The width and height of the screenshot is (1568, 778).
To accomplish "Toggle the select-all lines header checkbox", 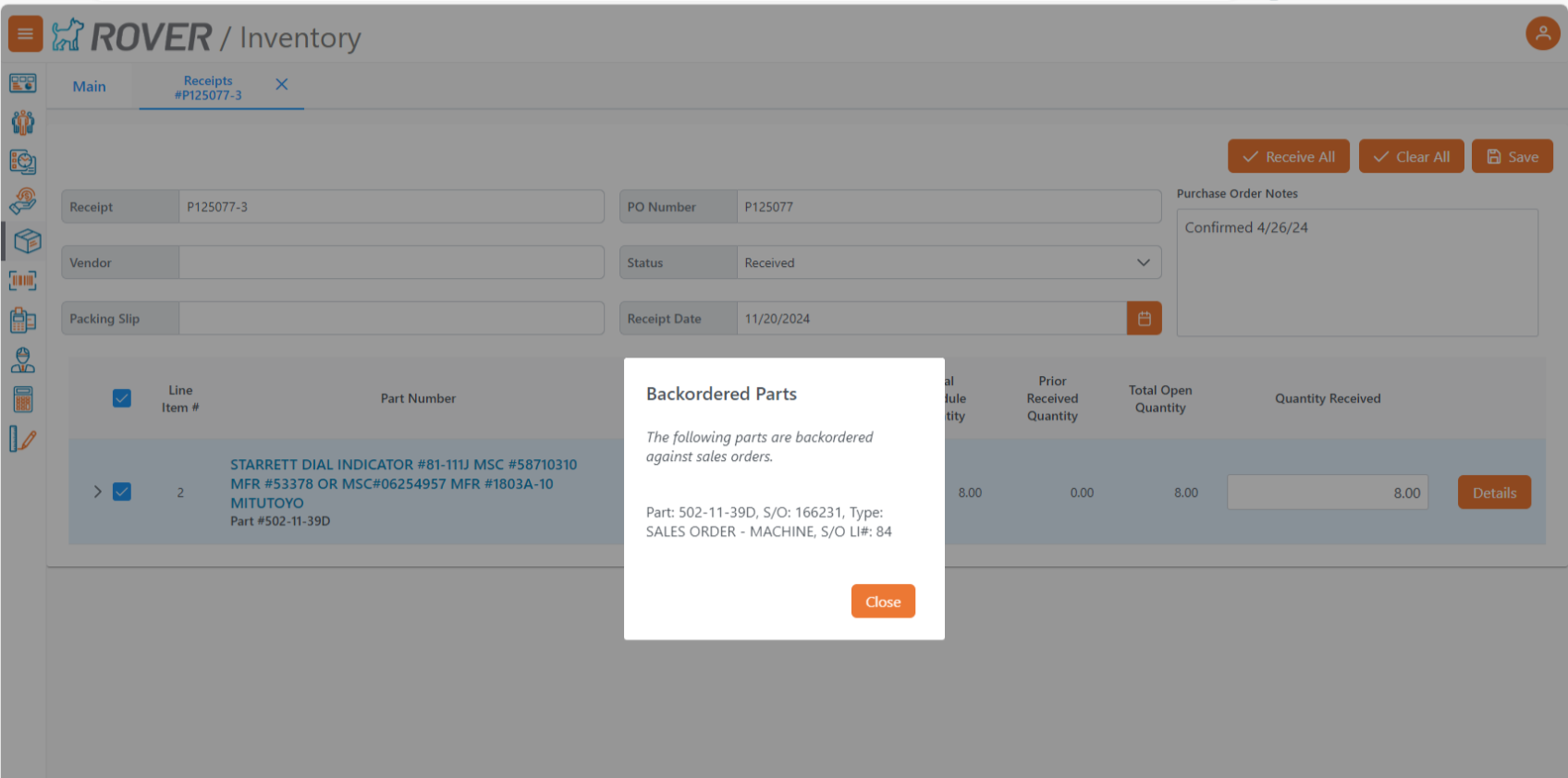I will [x=122, y=398].
